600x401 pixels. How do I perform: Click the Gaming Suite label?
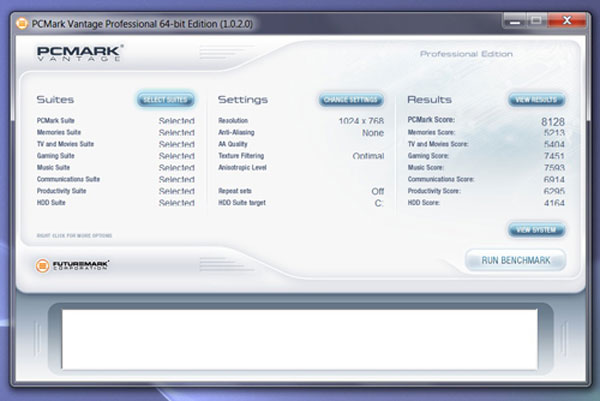click(x=55, y=156)
